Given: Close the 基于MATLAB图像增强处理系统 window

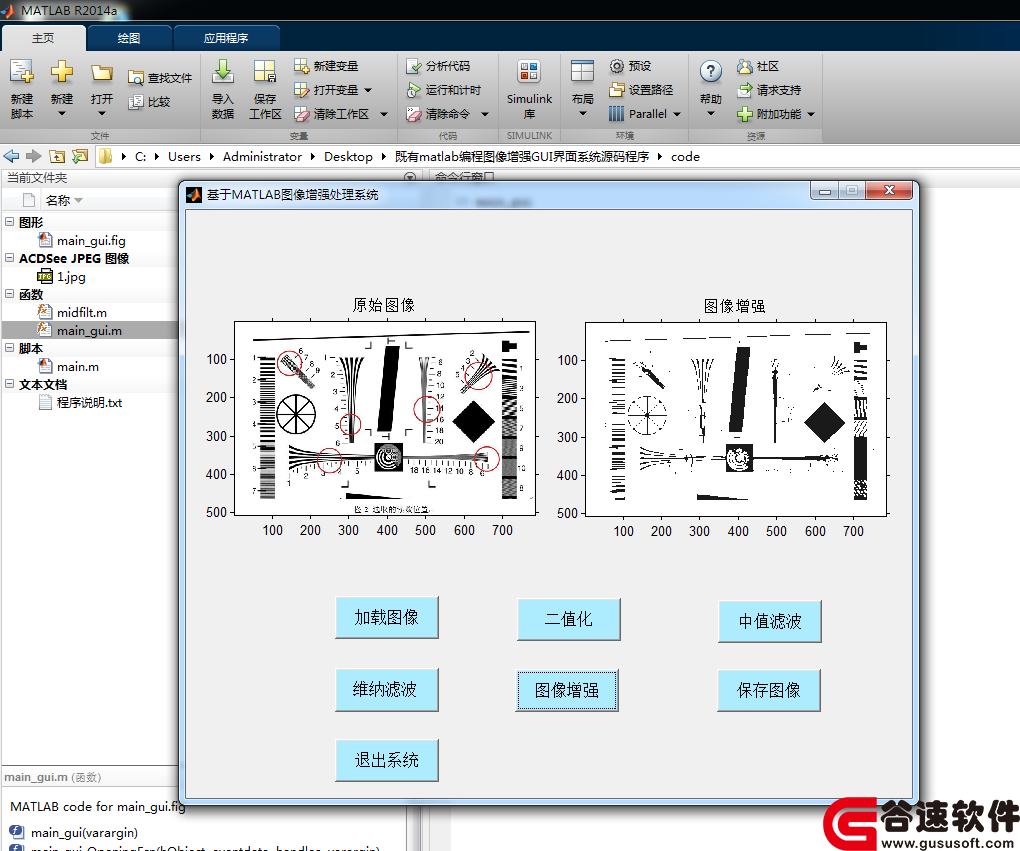Looking at the screenshot, I should point(889,190).
